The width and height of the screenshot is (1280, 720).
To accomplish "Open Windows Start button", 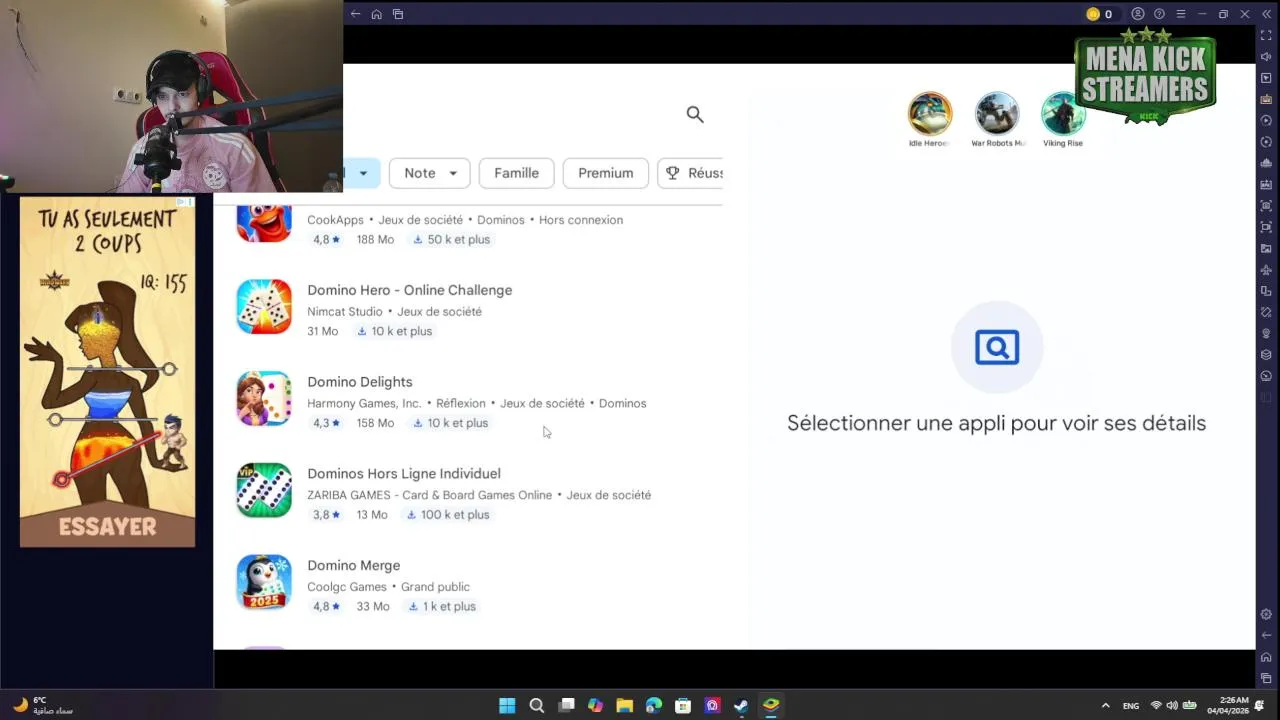I will 507,705.
